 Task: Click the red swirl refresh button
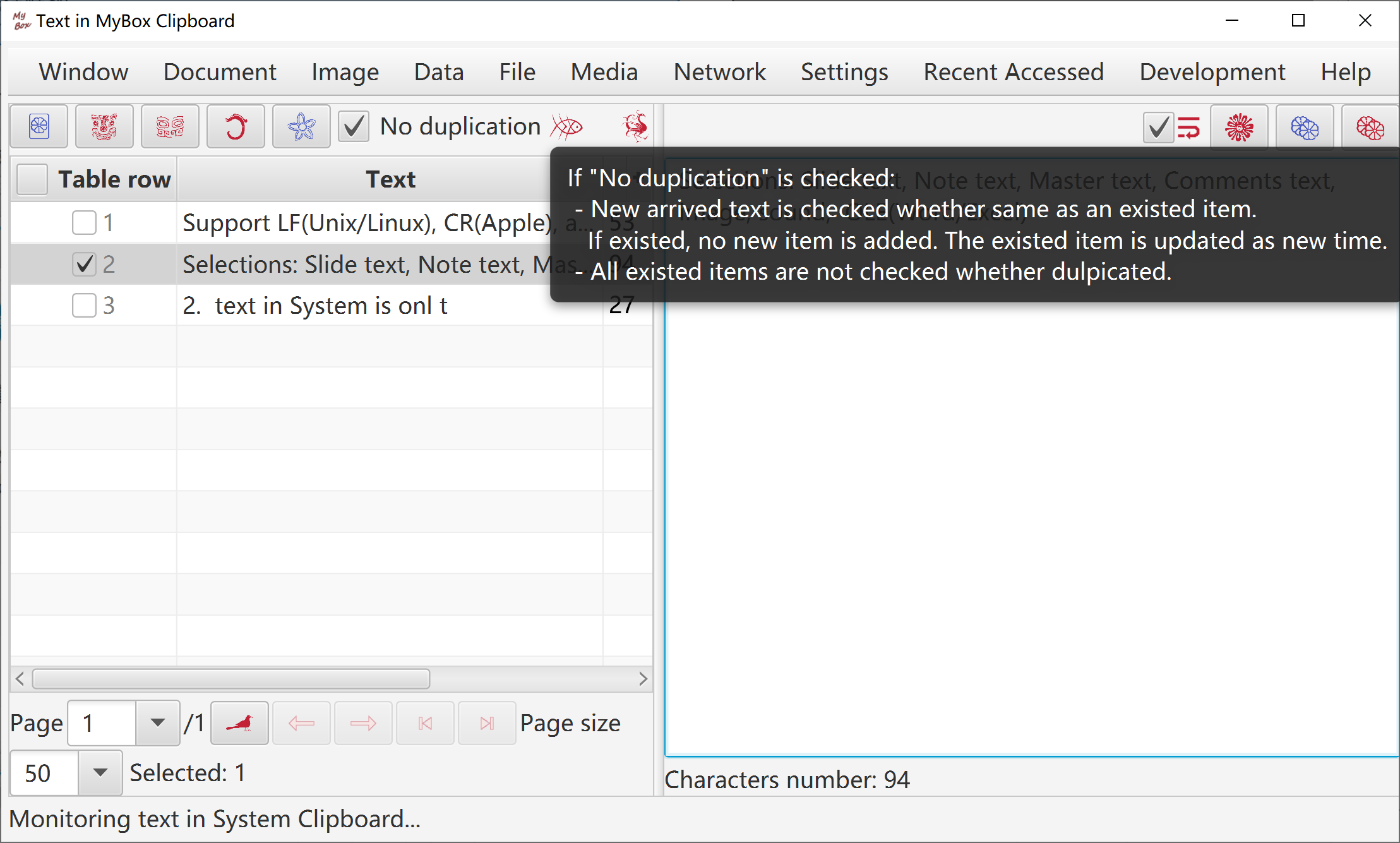coord(236,127)
